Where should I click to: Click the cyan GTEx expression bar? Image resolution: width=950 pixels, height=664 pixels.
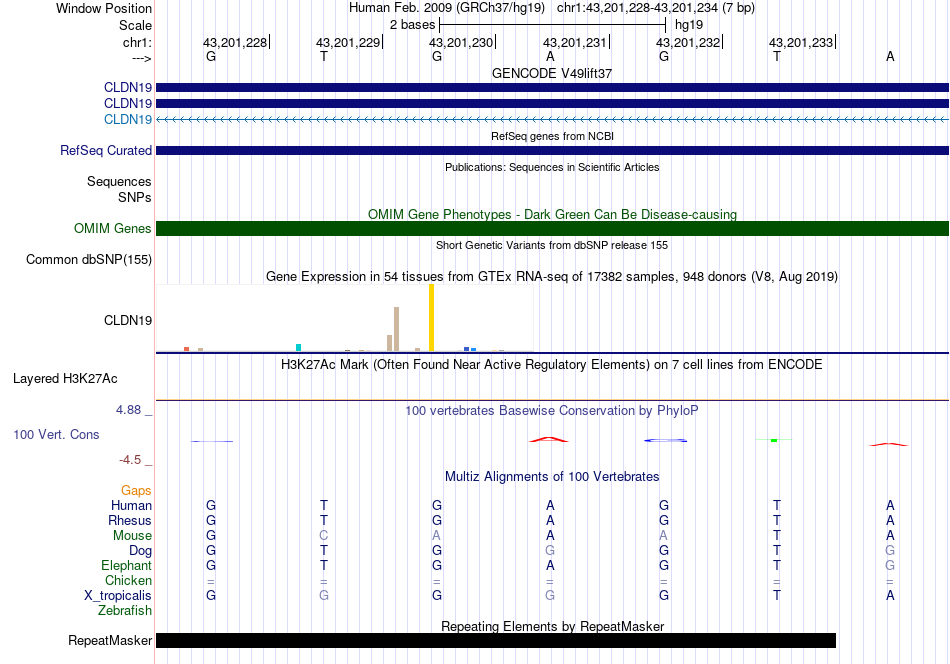point(298,347)
